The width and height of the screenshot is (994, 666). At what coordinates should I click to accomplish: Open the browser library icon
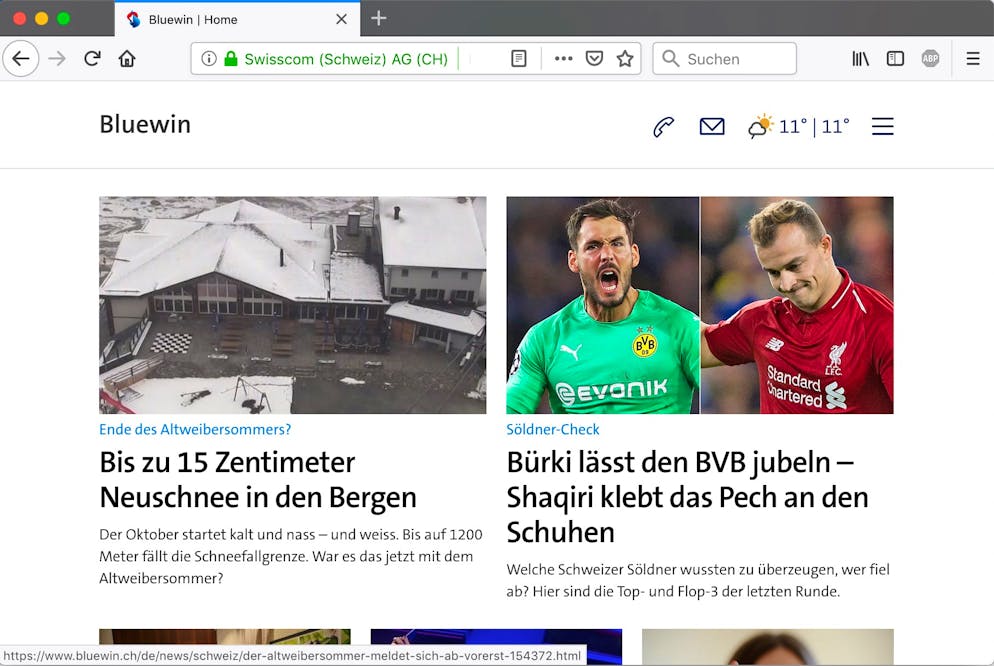(860, 59)
